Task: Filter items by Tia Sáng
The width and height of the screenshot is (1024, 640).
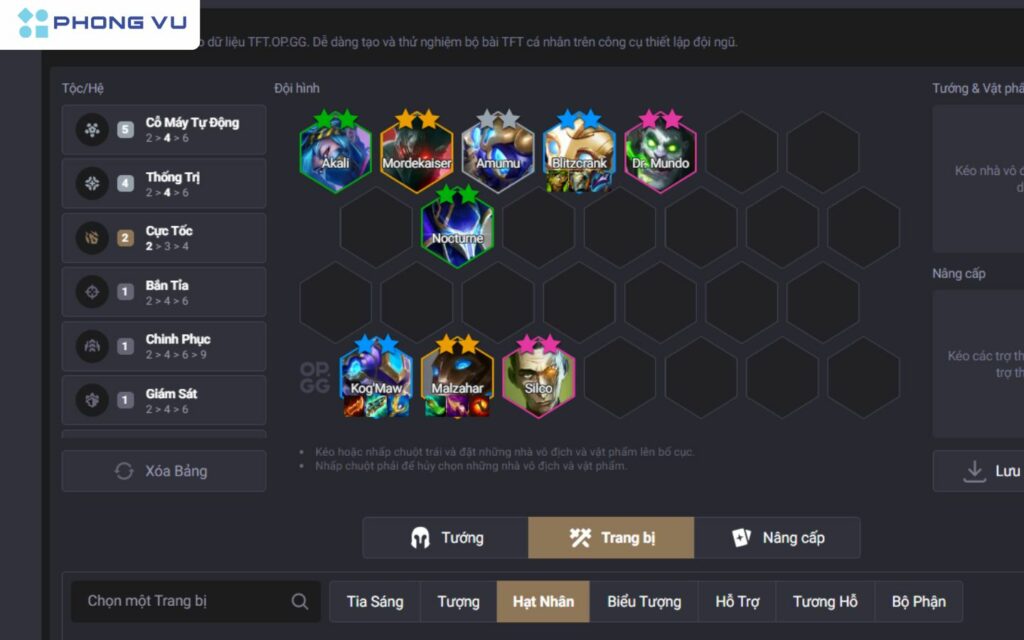Action: click(x=375, y=601)
